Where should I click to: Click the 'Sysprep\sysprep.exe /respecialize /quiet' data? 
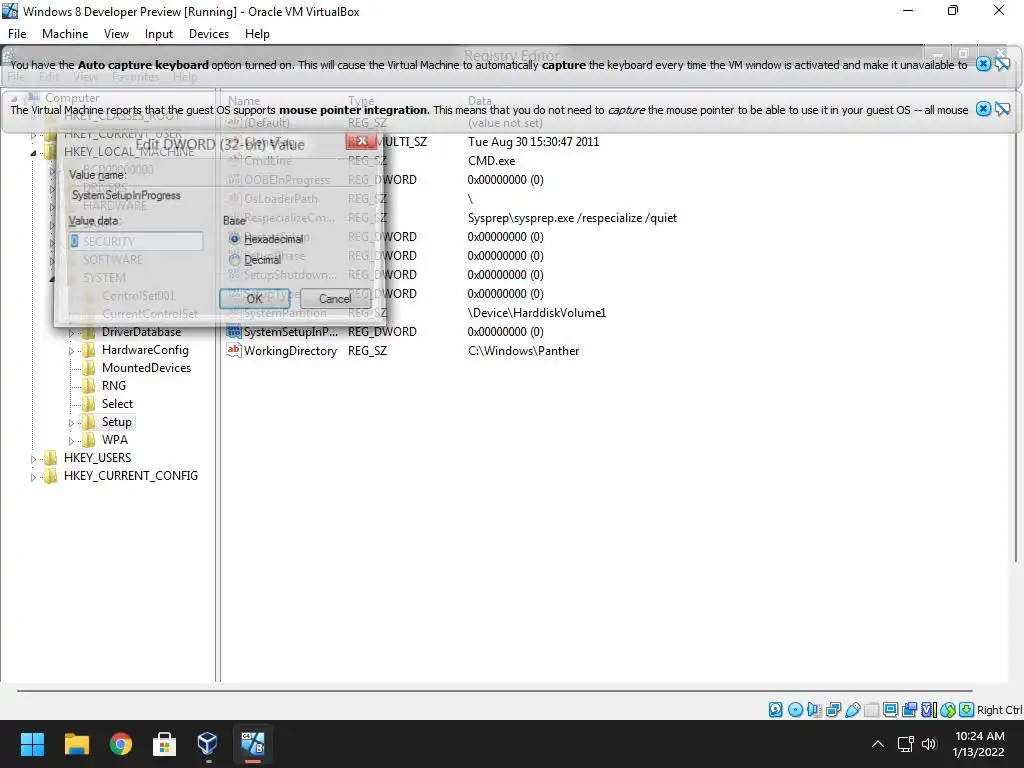572,218
